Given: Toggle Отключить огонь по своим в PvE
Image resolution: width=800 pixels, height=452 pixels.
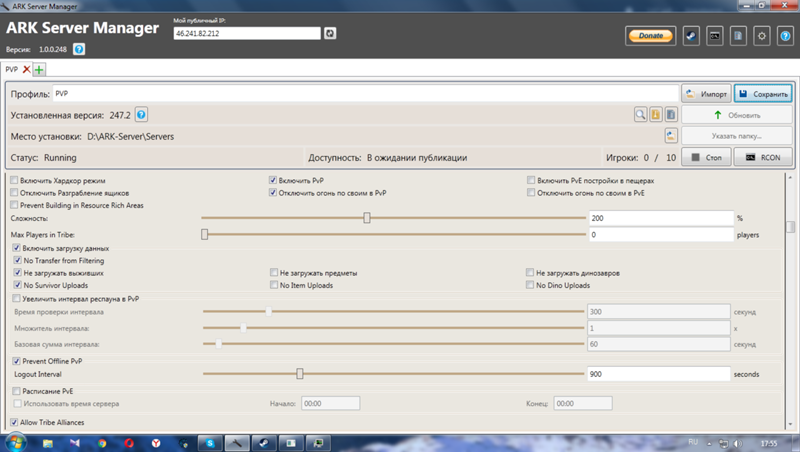Looking at the screenshot, I should point(531,192).
